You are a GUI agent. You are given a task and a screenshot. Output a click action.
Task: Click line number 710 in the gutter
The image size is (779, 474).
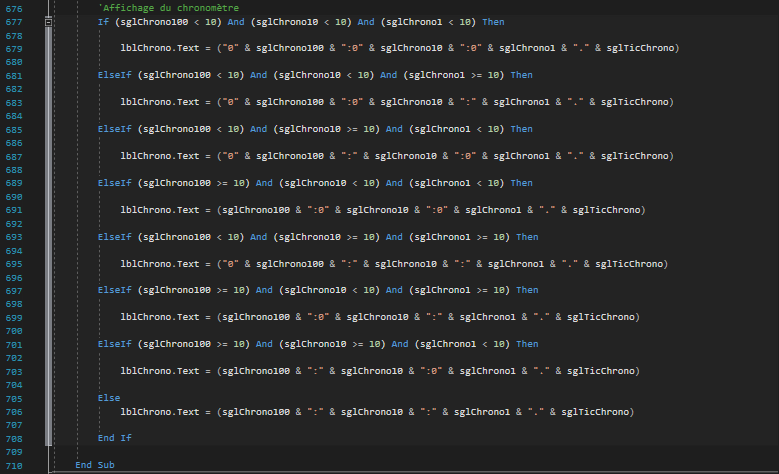(x=14, y=466)
